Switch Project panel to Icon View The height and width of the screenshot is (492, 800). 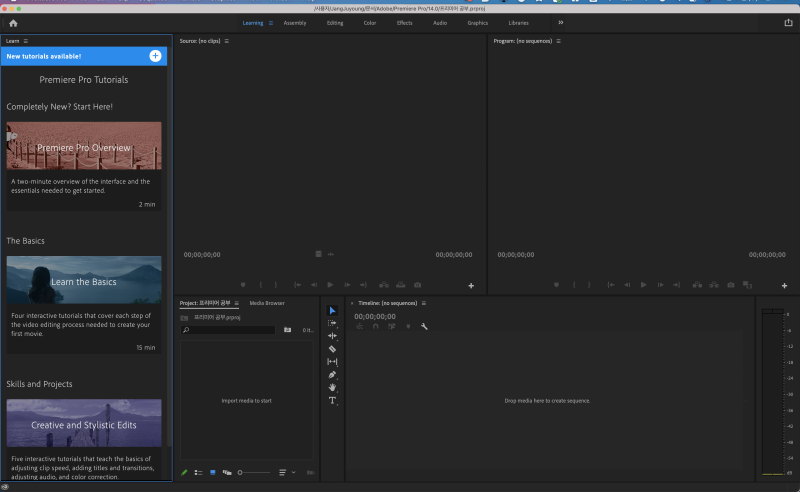pos(213,473)
